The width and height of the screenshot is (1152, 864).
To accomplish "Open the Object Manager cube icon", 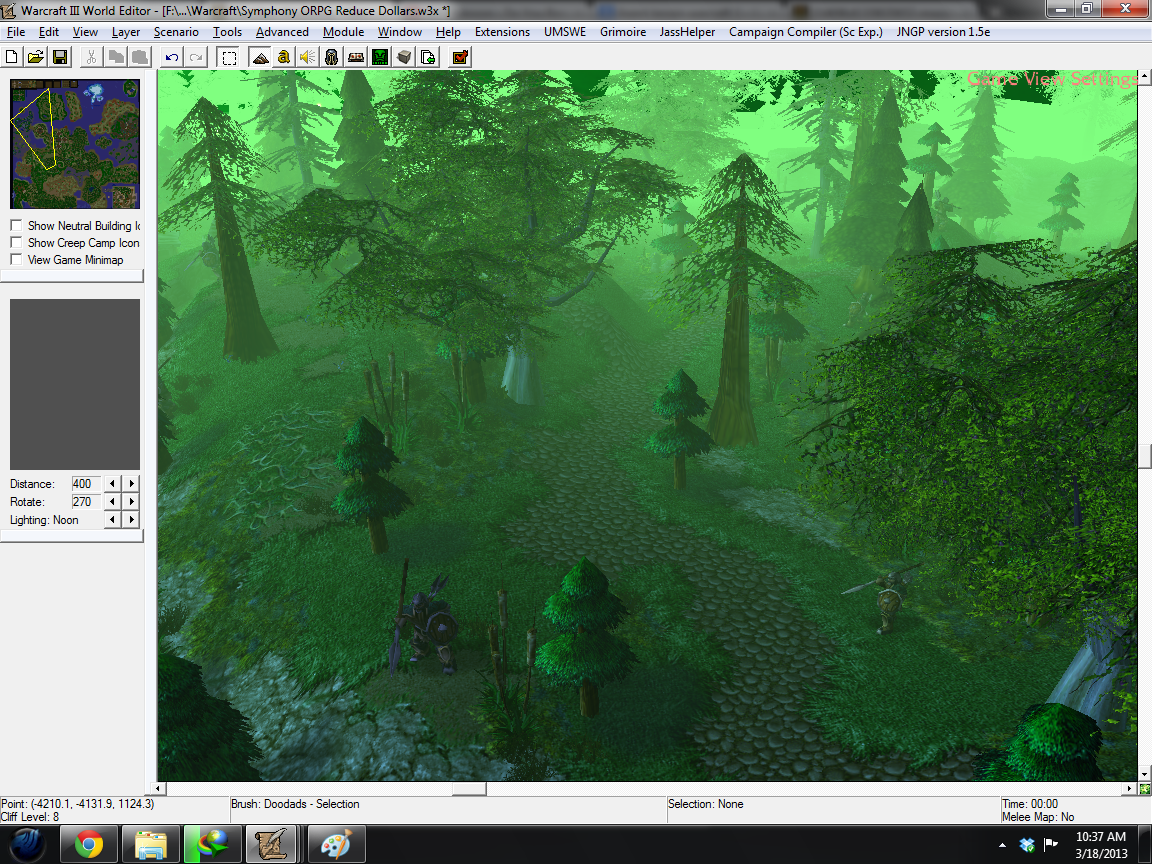I will coord(404,57).
